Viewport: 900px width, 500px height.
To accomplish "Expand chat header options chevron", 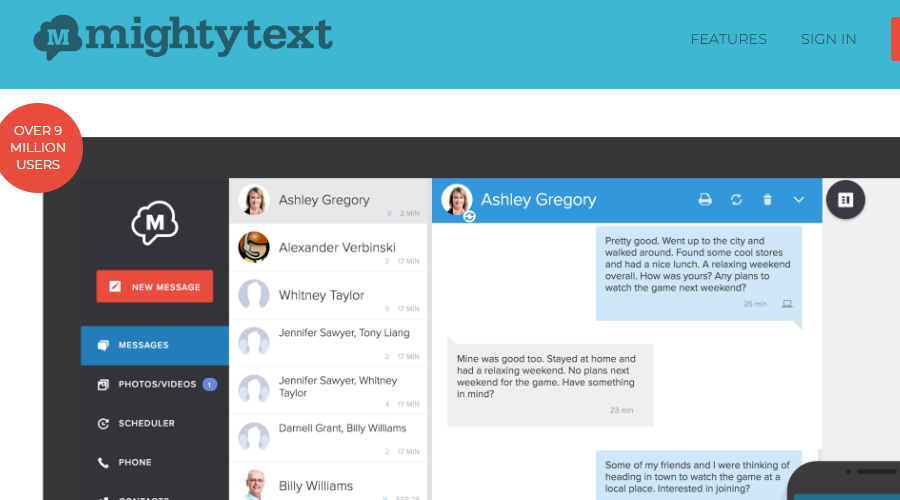I will (798, 200).
